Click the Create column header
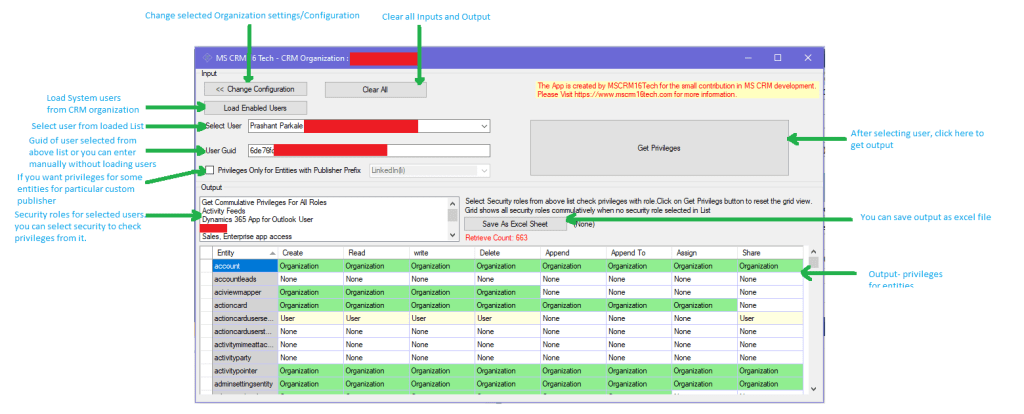This screenshot has width=1024, height=414. pyautogui.click(x=311, y=253)
